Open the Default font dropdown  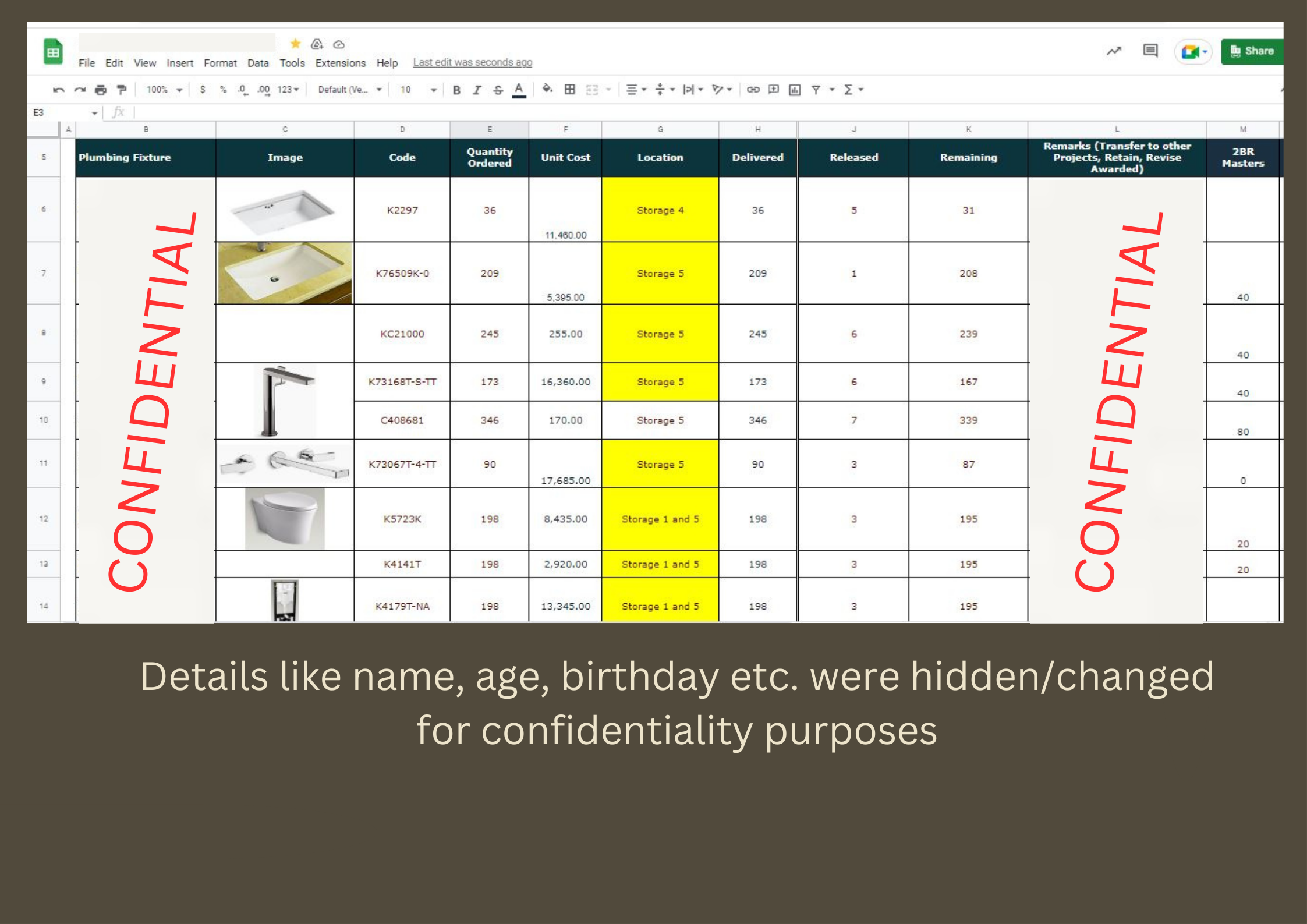pos(349,90)
